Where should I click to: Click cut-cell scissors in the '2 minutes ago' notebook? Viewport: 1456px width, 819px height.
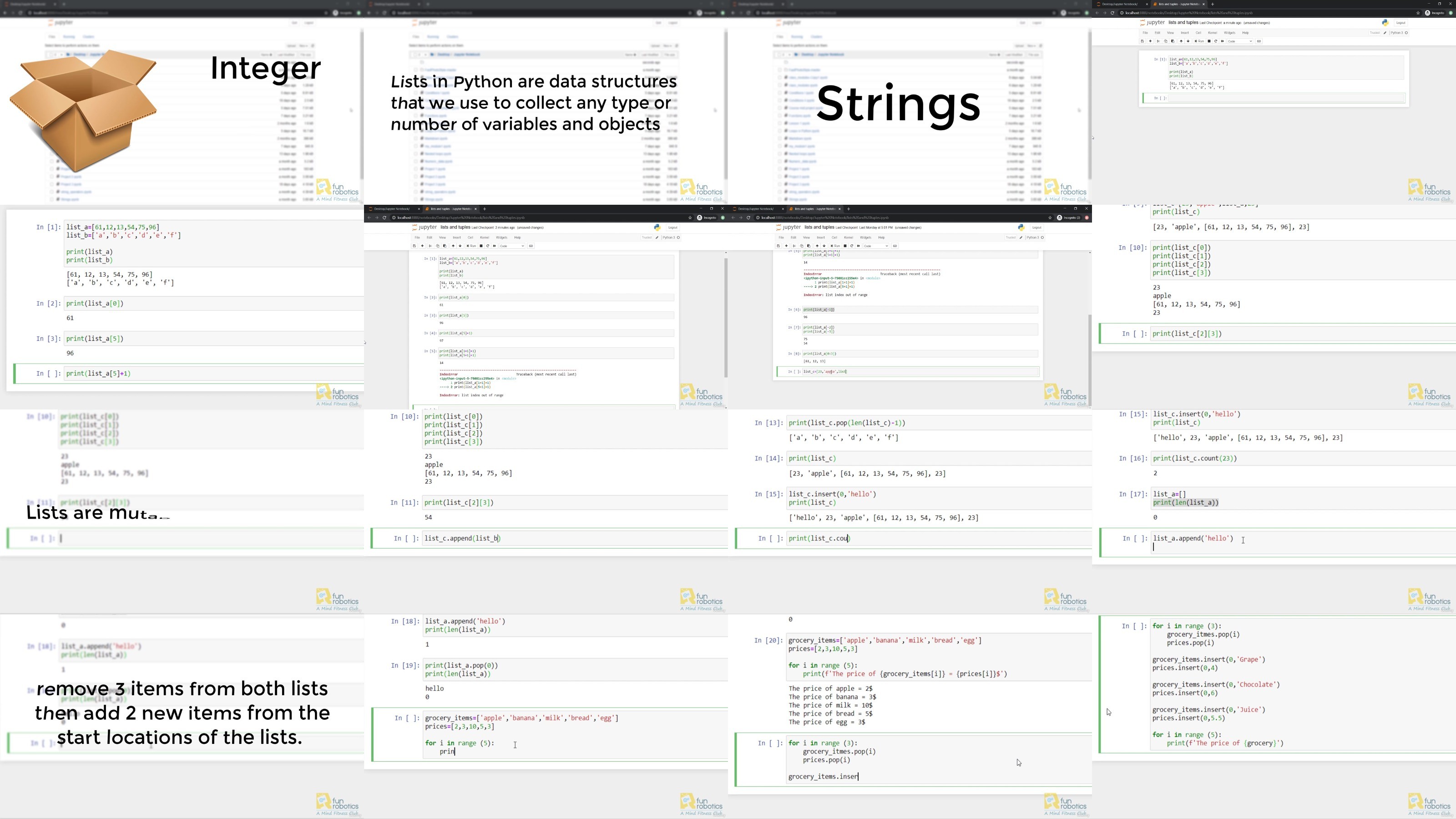click(431, 246)
